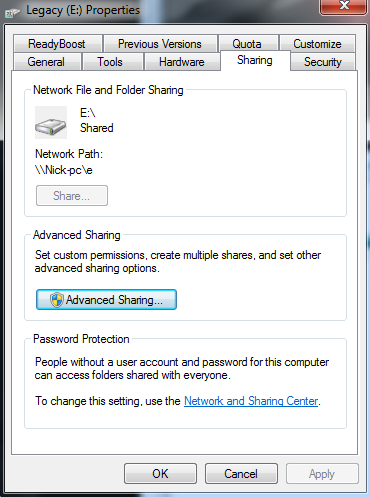Click the E: drive icon
Image resolution: width=370 pixels, height=497 pixels.
click(51, 122)
